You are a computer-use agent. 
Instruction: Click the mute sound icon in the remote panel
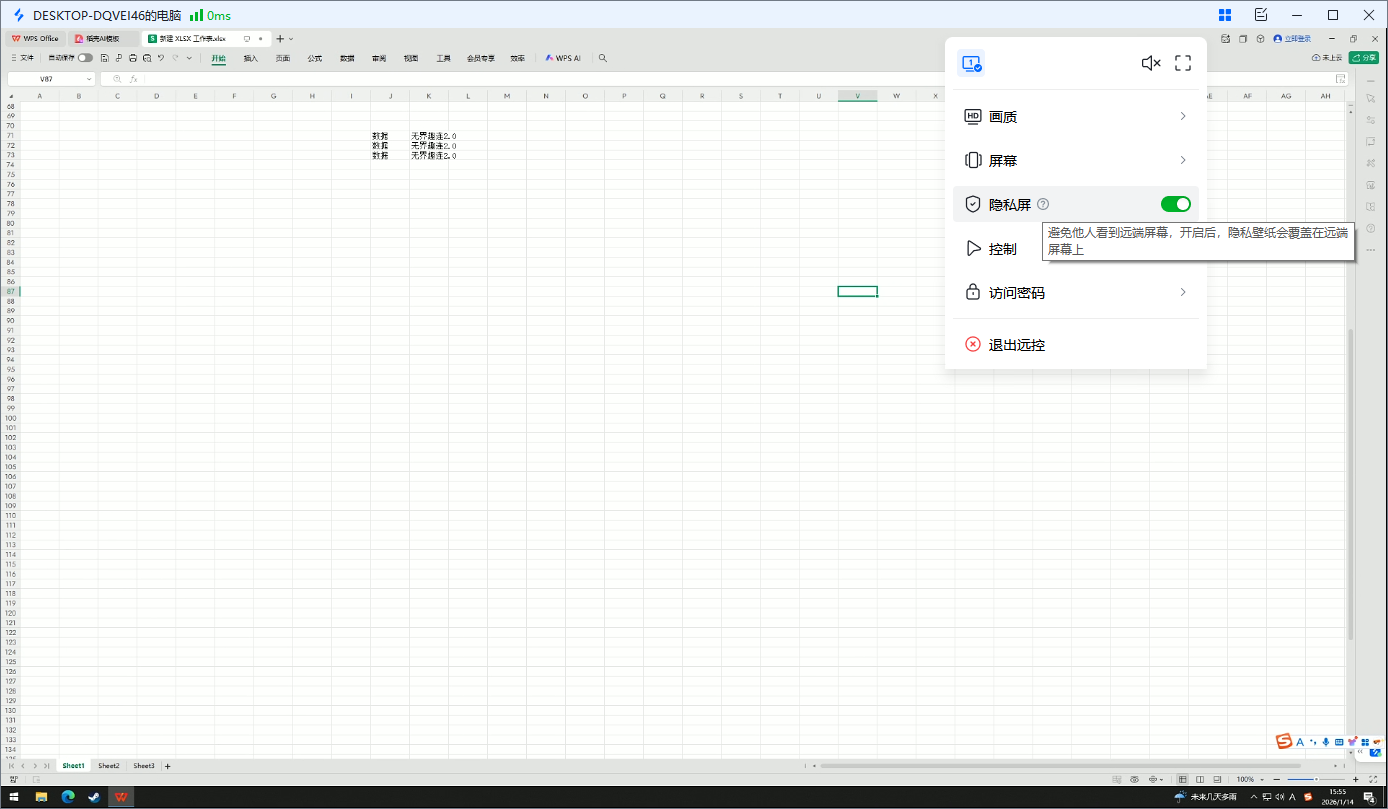1150,63
